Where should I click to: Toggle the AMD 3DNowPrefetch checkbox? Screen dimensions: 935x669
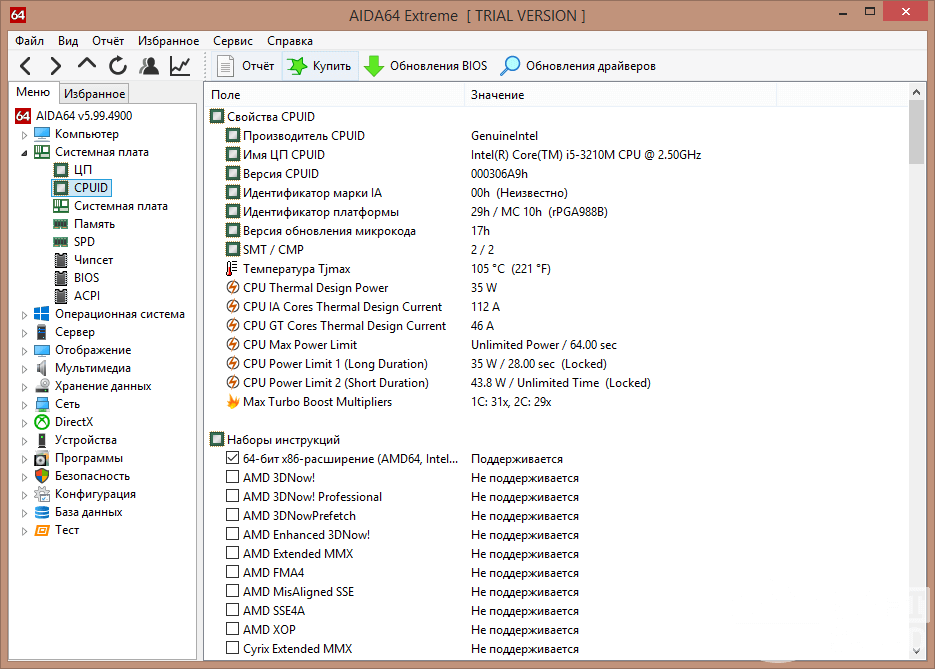(233, 515)
